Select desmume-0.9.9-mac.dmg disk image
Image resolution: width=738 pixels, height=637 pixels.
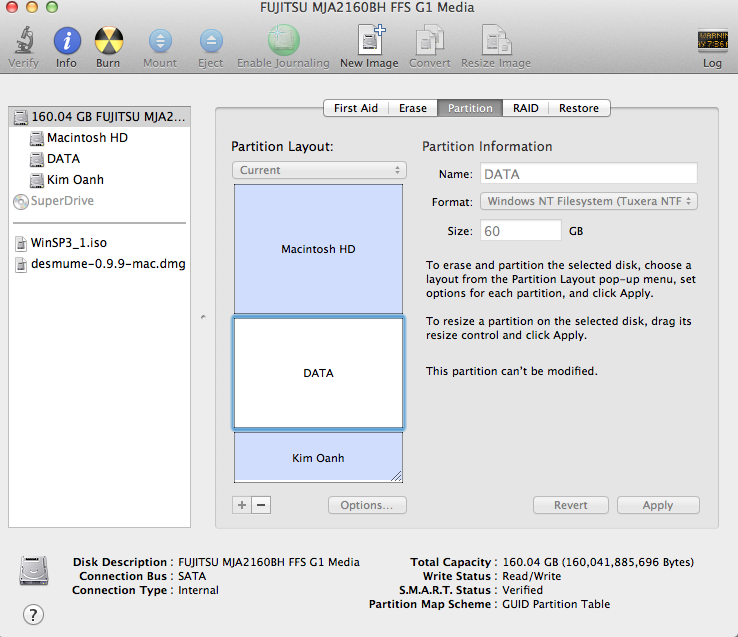coord(100,264)
